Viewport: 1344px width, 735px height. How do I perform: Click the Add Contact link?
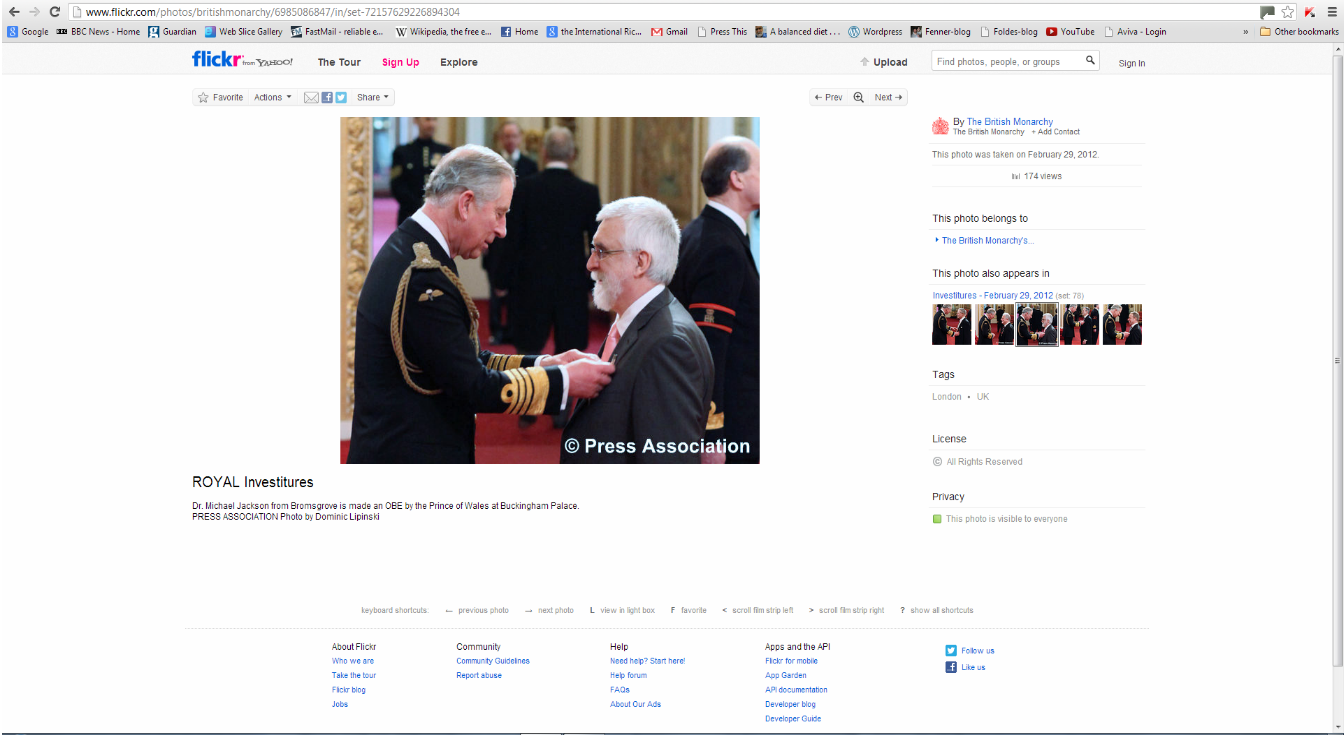point(1058,132)
